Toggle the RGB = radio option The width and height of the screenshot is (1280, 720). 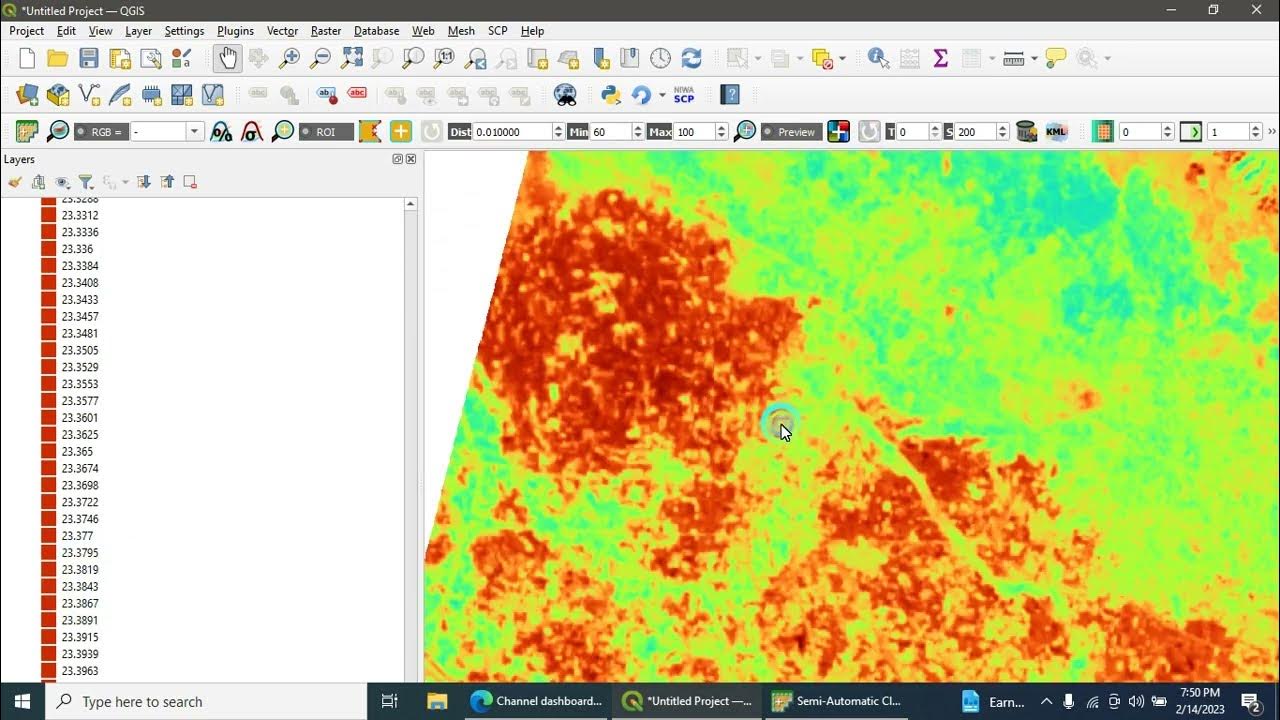[100, 132]
